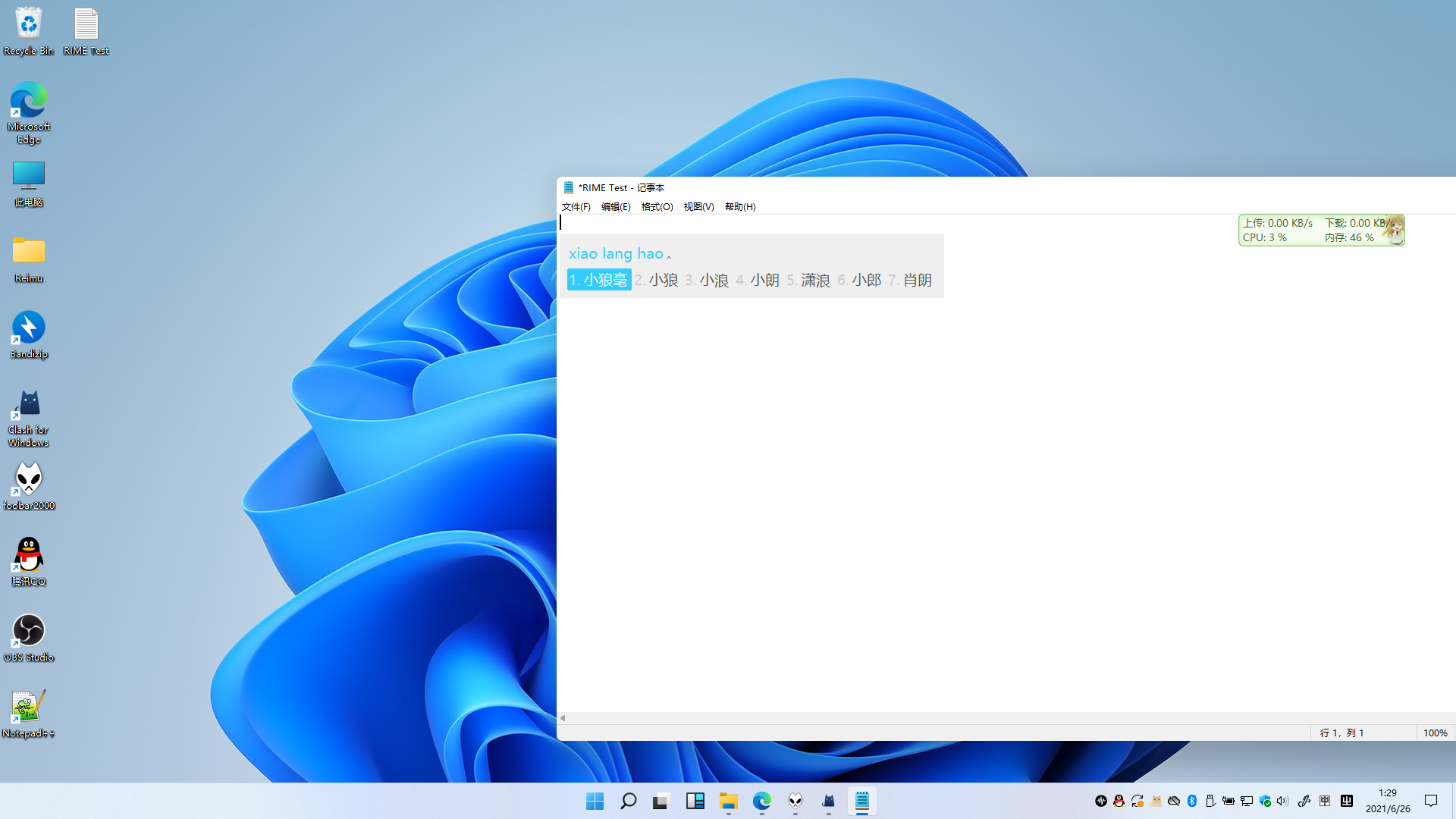Open Windows Security shield in system tray

point(1264,801)
